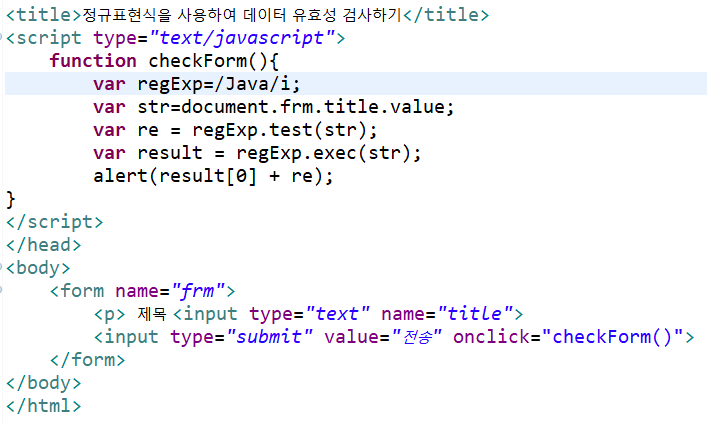Viewport: 707px width, 424px height.
Task: Click the opening <title> tag
Action: coord(44,15)
